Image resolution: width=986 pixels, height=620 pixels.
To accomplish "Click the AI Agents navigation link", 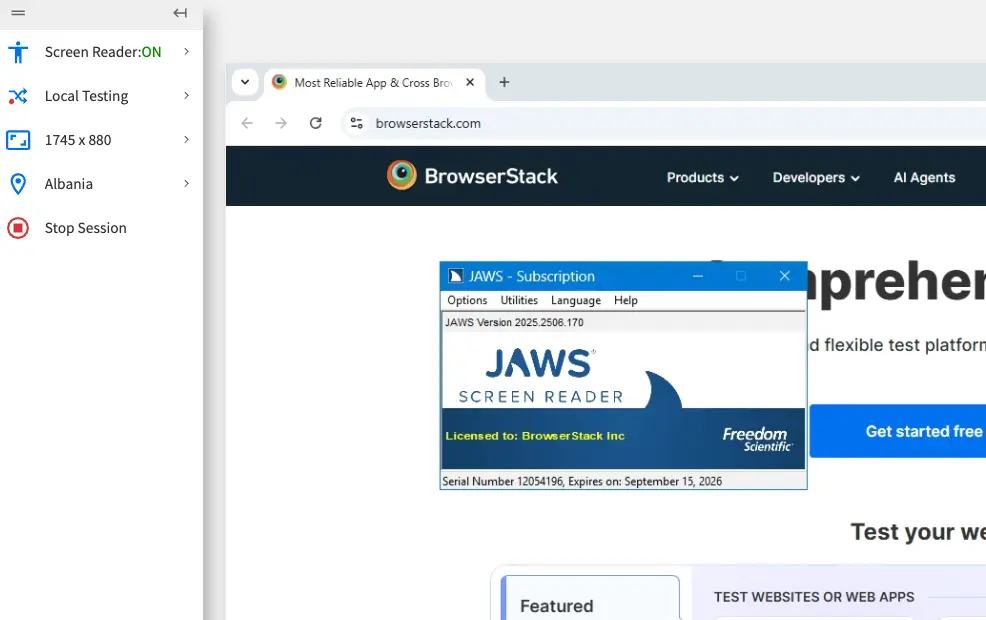I will coord(924,177).
